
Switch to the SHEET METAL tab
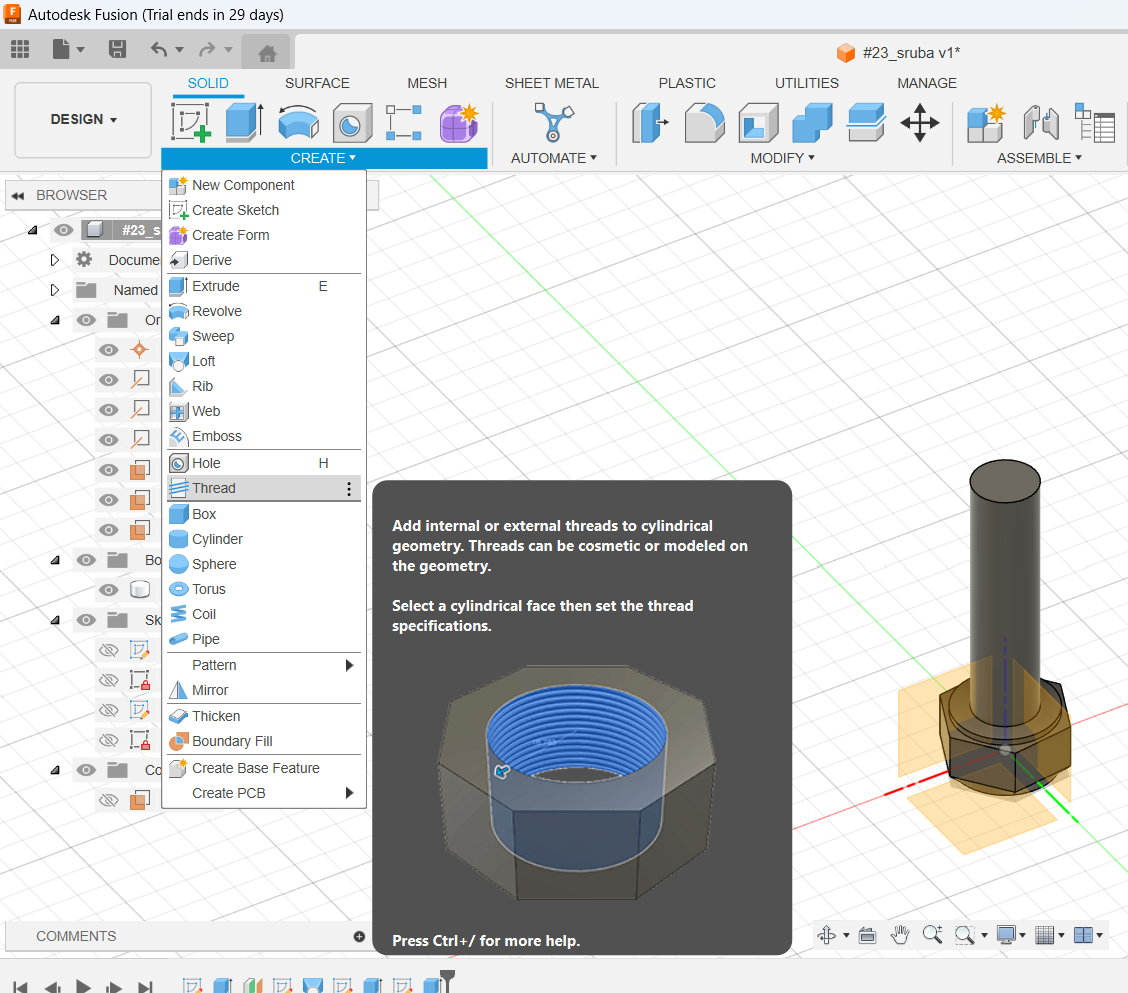coord(552,83)
